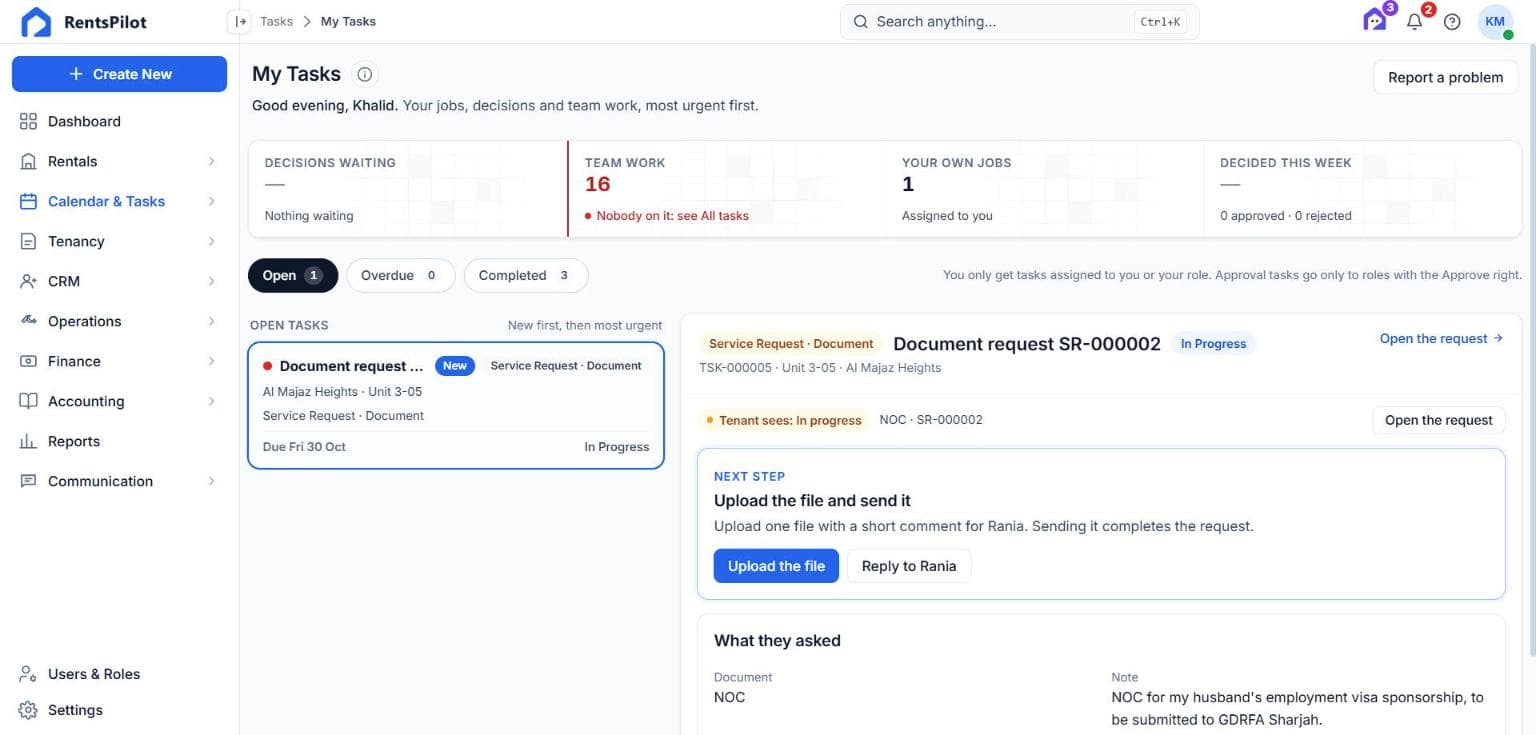Select the Document request task card
Screen dimensions: 1536x735
click(456, 405)
